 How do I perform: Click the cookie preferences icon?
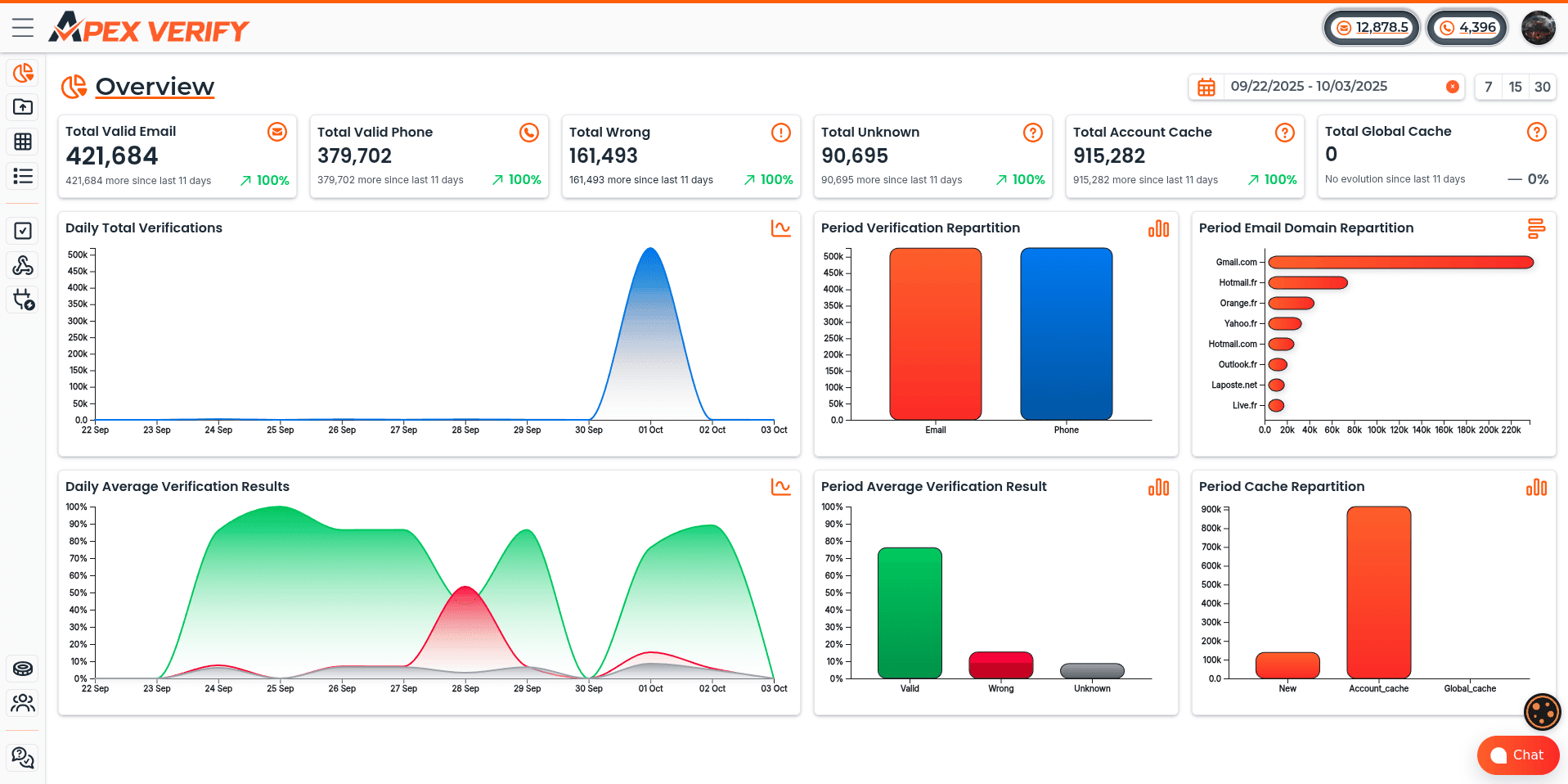[1542, 711]
